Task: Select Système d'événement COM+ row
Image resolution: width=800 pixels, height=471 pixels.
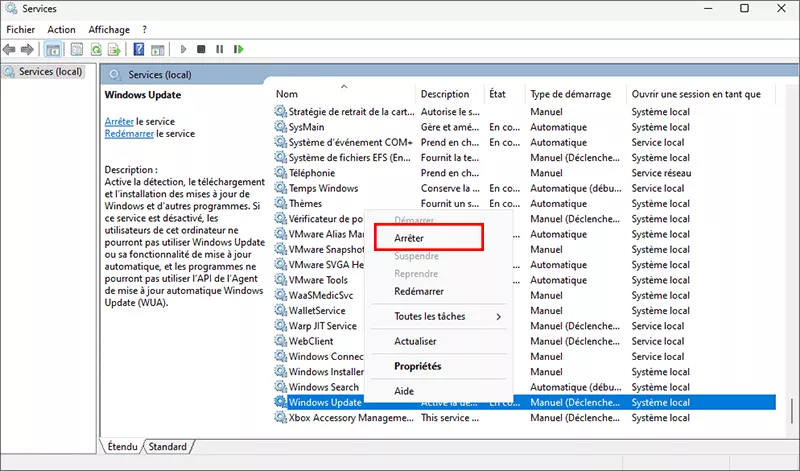Action: click(524, 142)
